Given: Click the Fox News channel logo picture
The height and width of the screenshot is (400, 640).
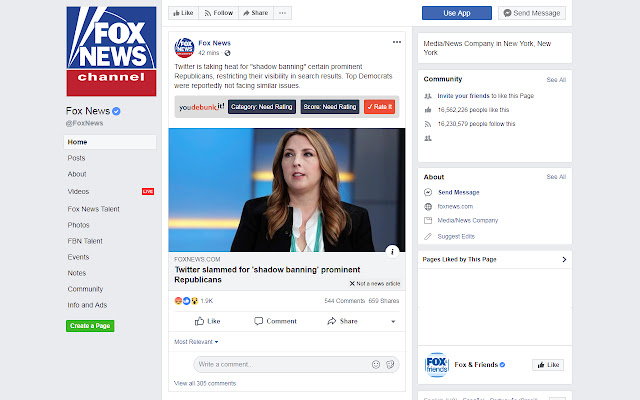Looking at the screenshot, I should click(x=111, y=51).
